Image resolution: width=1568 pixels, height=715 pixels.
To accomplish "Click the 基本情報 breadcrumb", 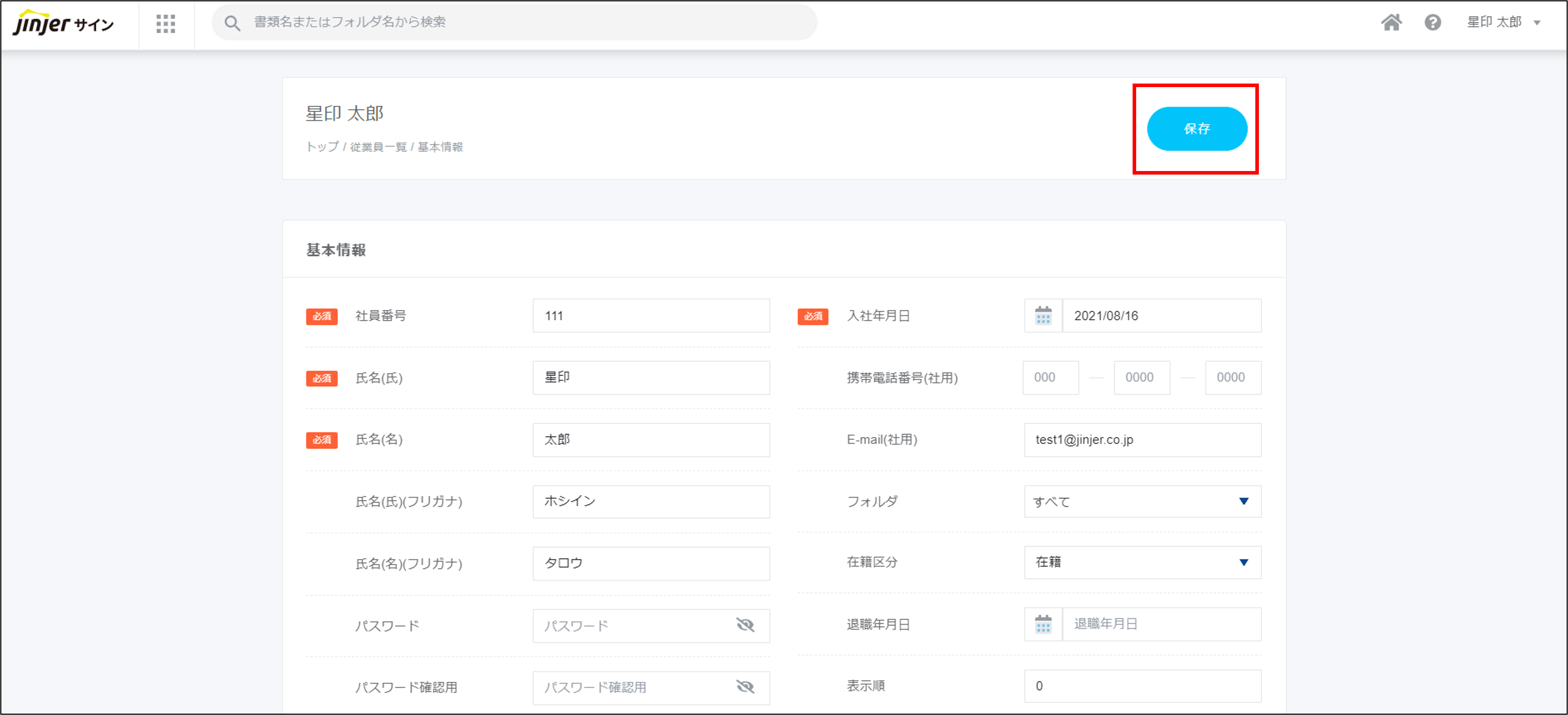I will click(x=440, y=147).
